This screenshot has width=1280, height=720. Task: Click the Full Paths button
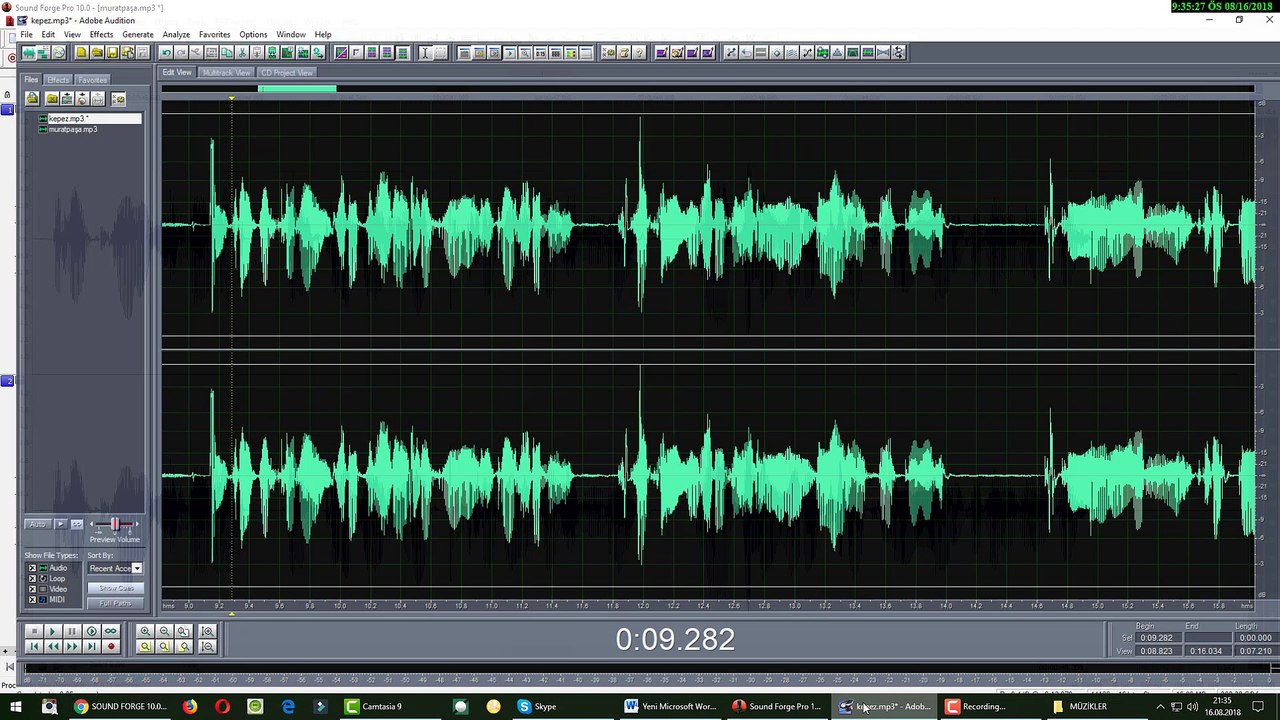[116, 603]
